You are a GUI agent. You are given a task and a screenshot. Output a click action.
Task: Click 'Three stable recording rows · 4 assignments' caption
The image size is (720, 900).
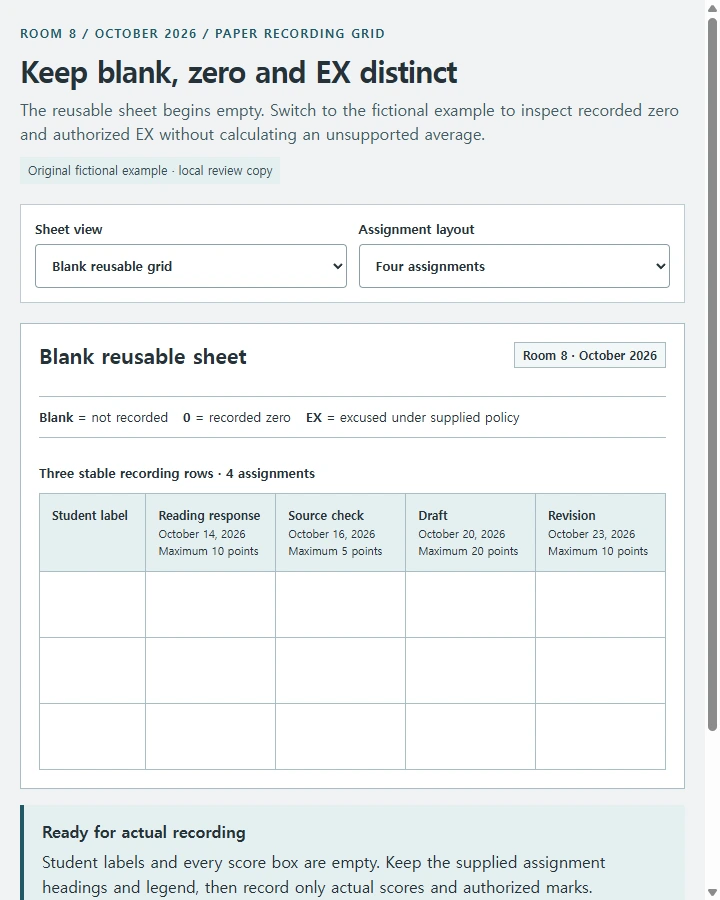tap(177, 474)
